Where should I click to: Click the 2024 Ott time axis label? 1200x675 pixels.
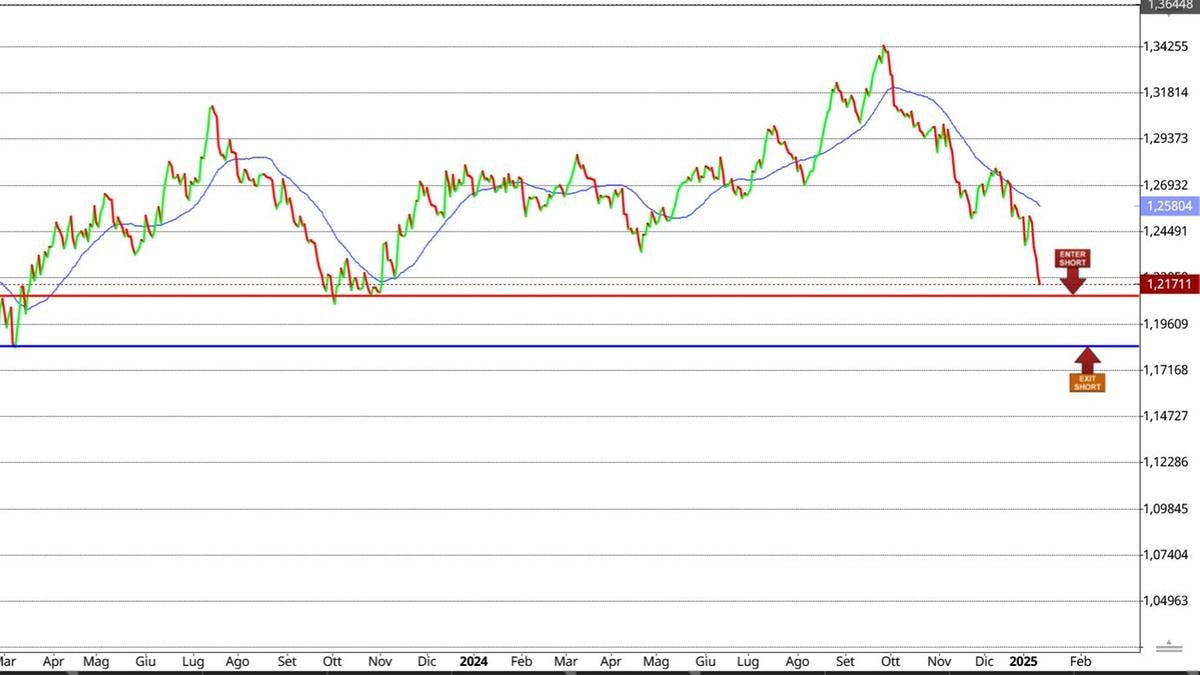(x=890, y=662)
